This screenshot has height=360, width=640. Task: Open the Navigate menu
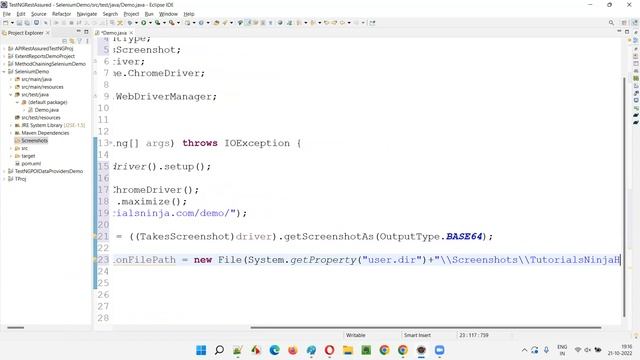pos(87,14)
